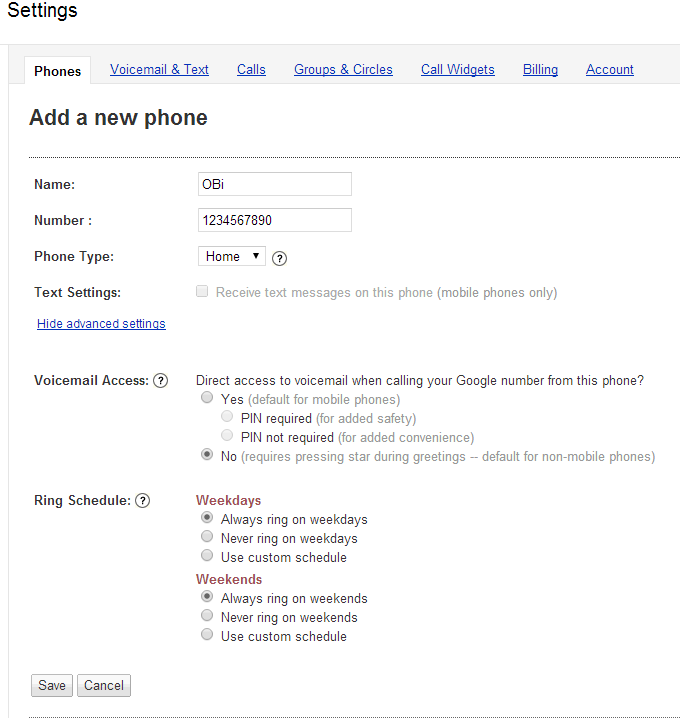Collapse with Hide advanced settings link
This screenshot has height=718, width=680.
(x=101, y=324)
